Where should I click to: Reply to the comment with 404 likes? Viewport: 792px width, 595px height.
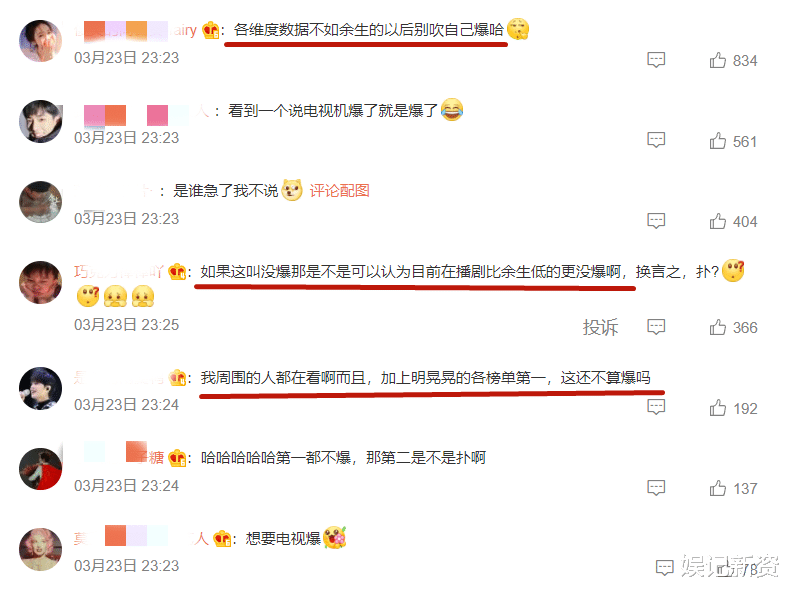click(x=656, y=221)
